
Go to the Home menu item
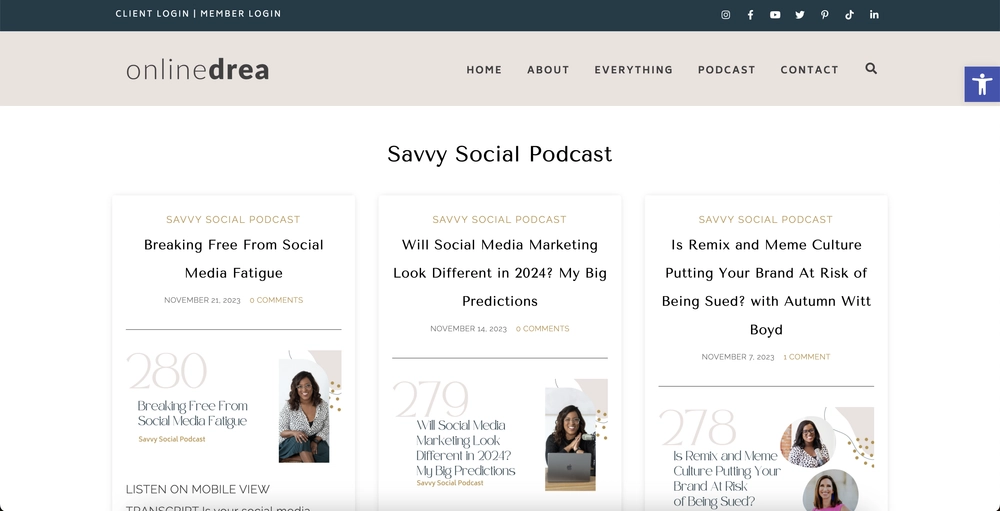484,70
